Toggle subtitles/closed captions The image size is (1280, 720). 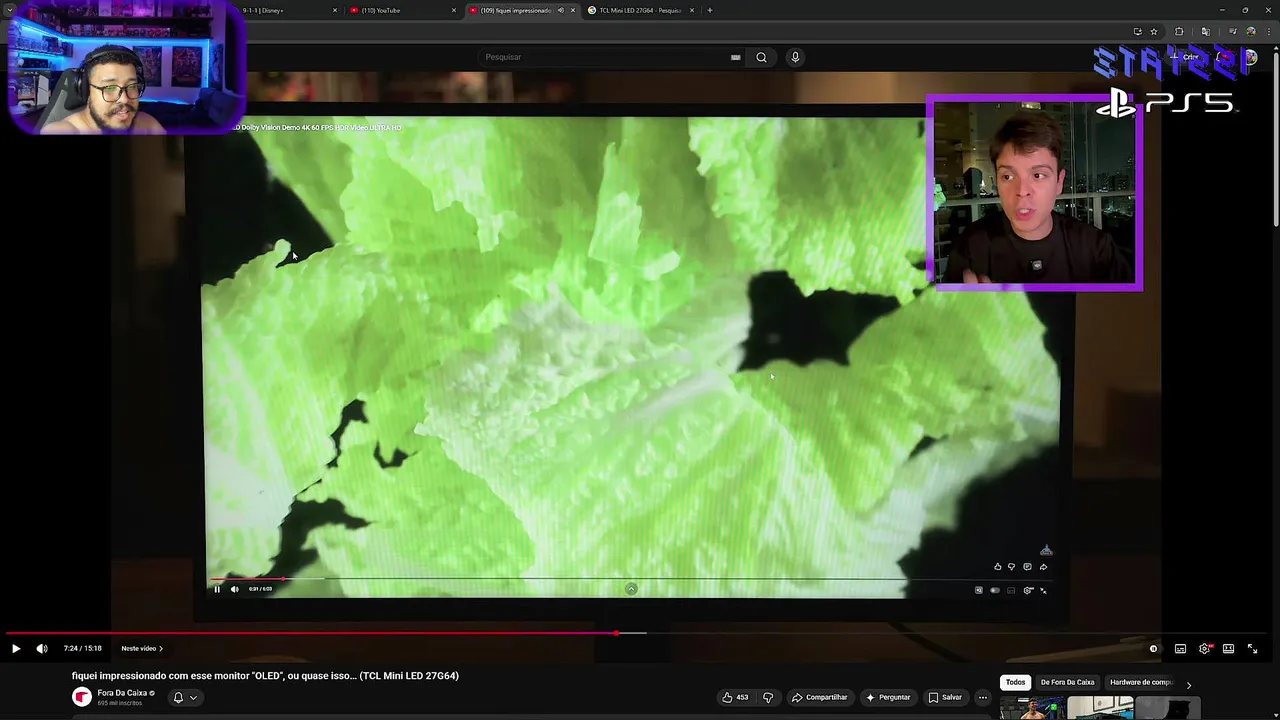[x=1180, y=649]
